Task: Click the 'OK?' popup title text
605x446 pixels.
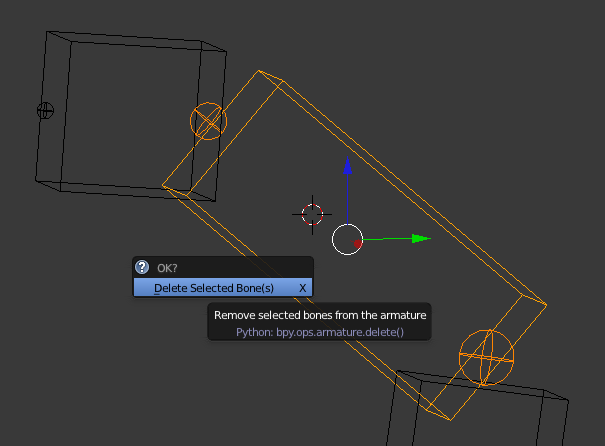Action: pos(167,268)
